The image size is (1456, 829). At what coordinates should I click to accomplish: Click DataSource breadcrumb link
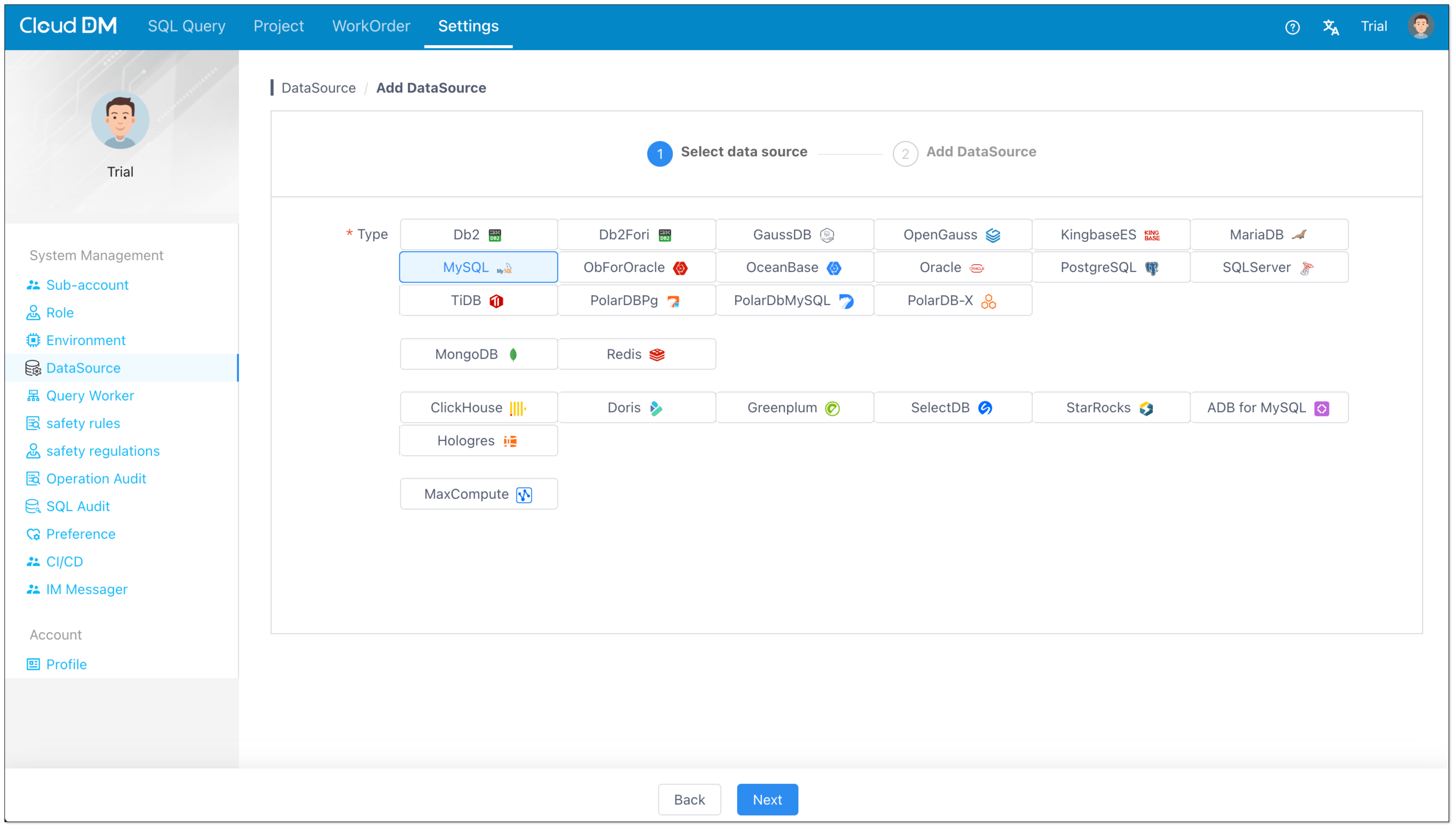coord(318,88)
